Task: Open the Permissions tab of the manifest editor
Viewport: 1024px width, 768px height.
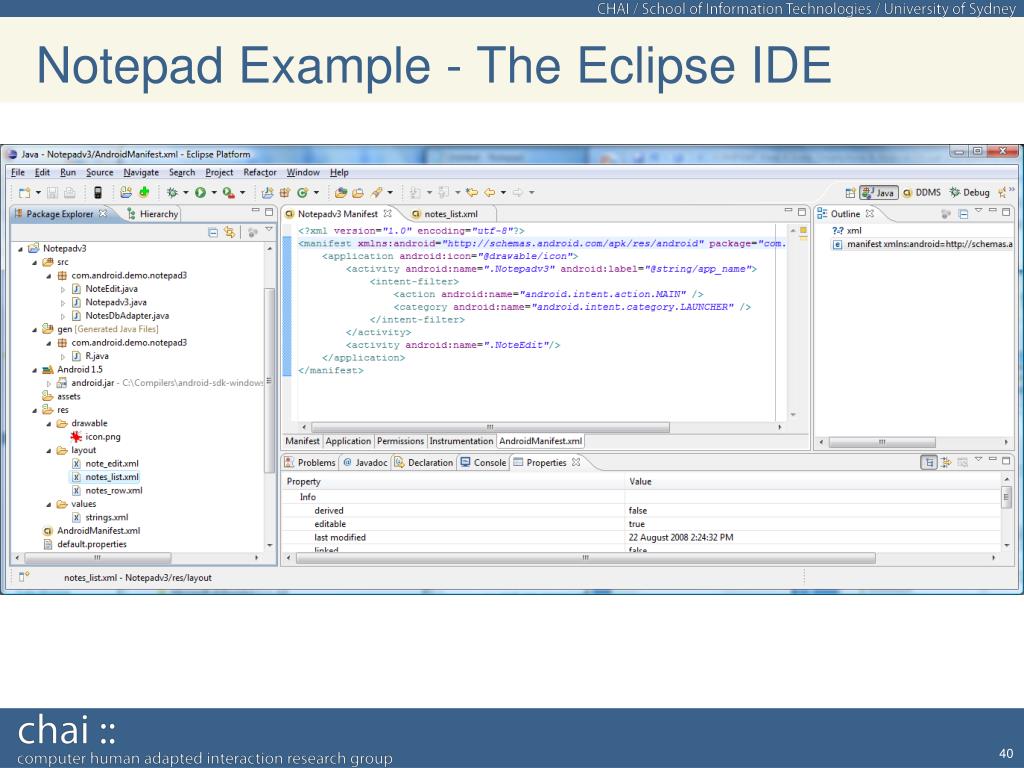Action: tap(400, 441)
